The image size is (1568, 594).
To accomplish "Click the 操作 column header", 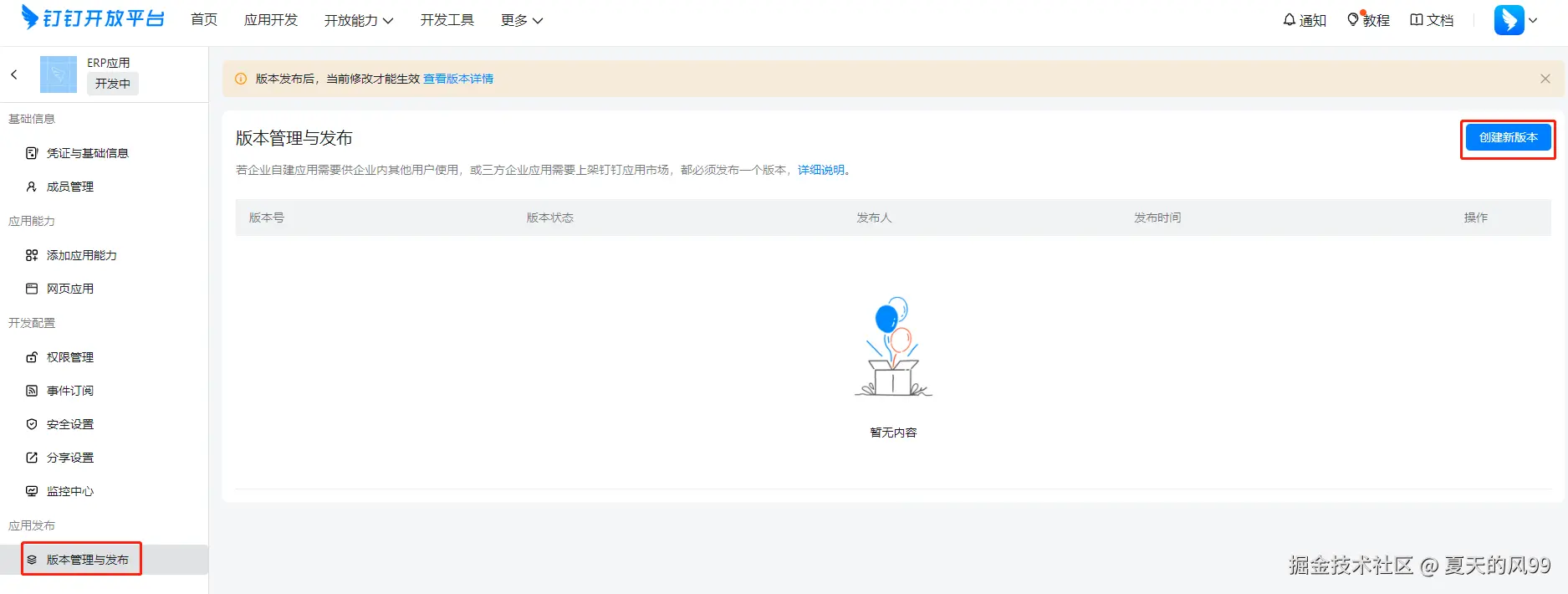I will pos(1476,218).
